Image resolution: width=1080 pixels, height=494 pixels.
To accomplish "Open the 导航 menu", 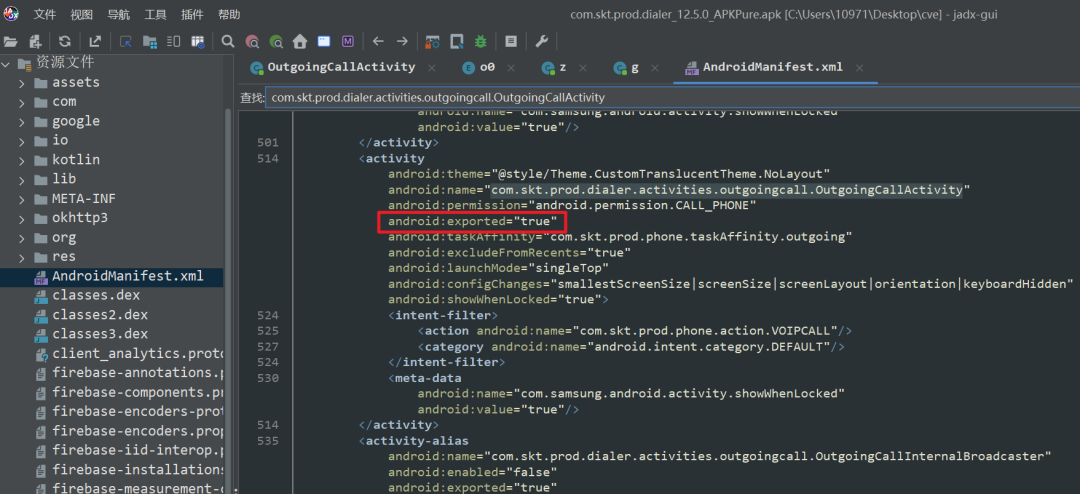I will pyautogui.click(x=118, y=14).
